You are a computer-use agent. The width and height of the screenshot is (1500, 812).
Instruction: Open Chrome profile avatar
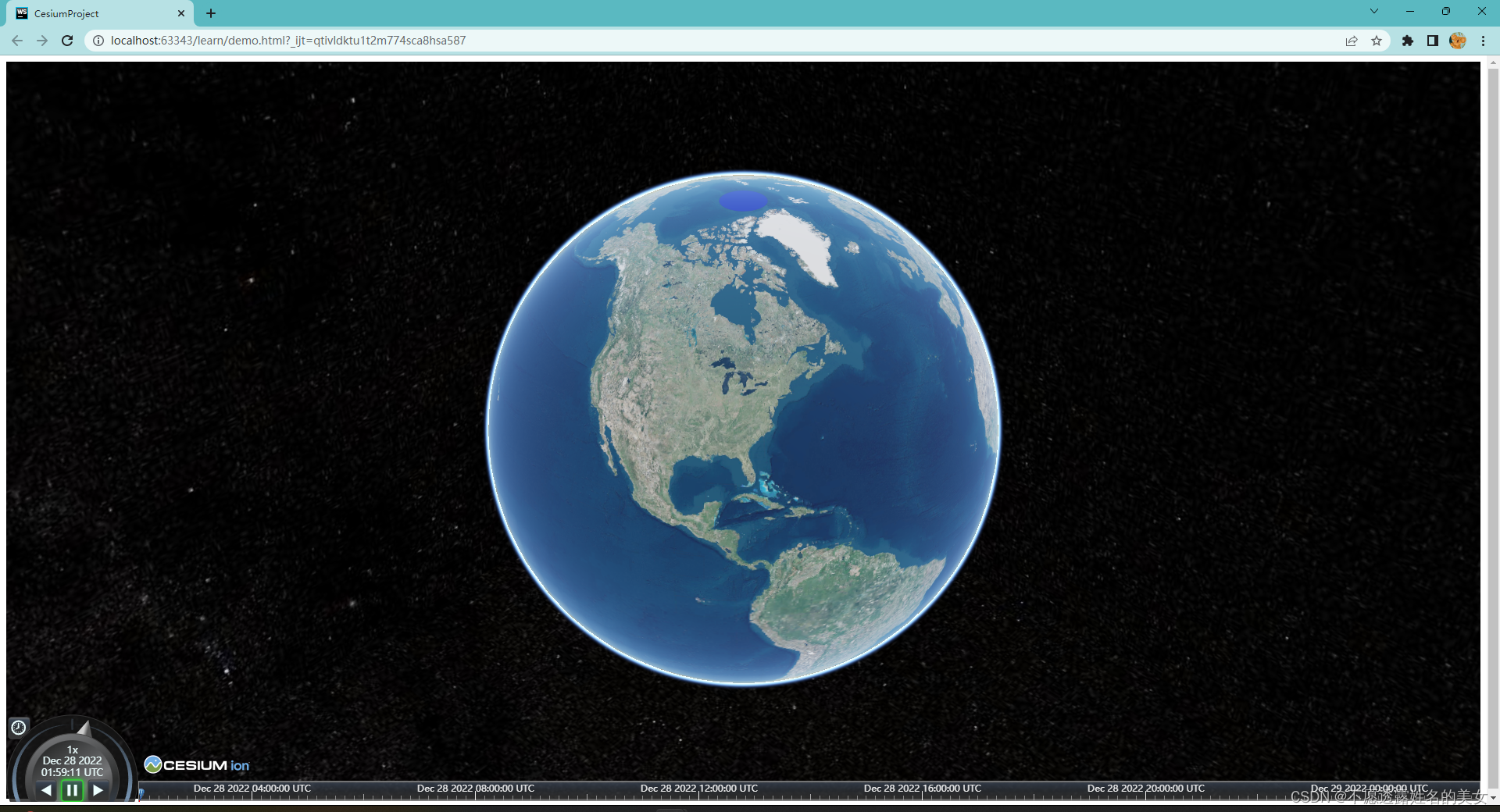(1458, 41)
